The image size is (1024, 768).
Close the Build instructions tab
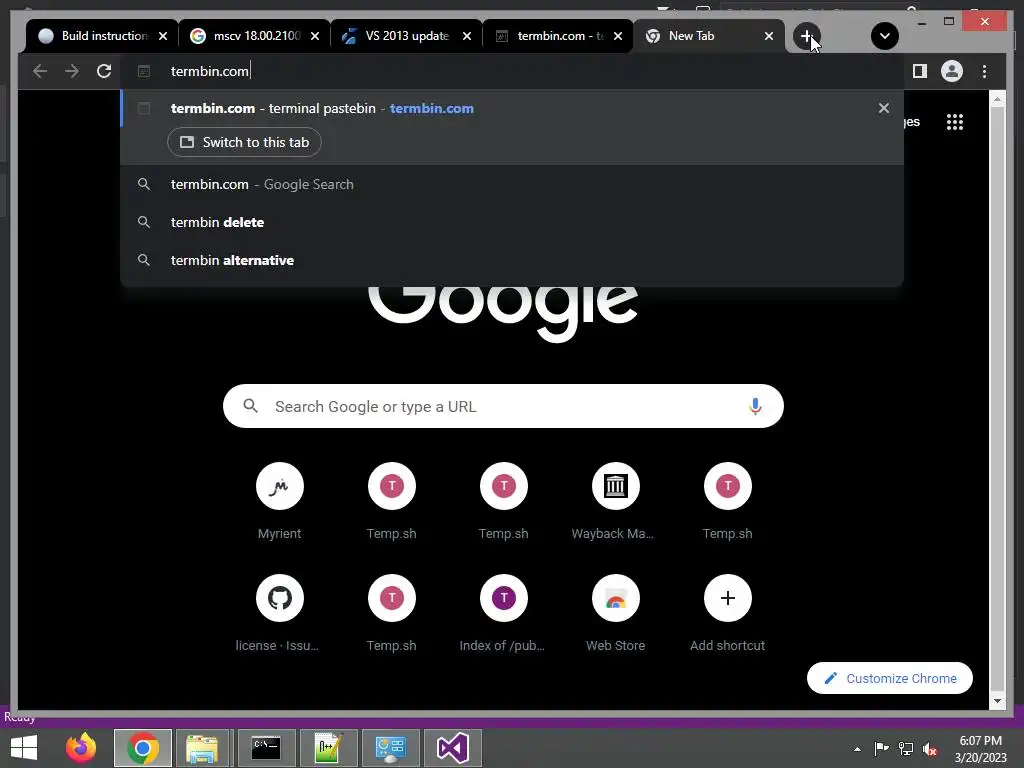[163, 36]
